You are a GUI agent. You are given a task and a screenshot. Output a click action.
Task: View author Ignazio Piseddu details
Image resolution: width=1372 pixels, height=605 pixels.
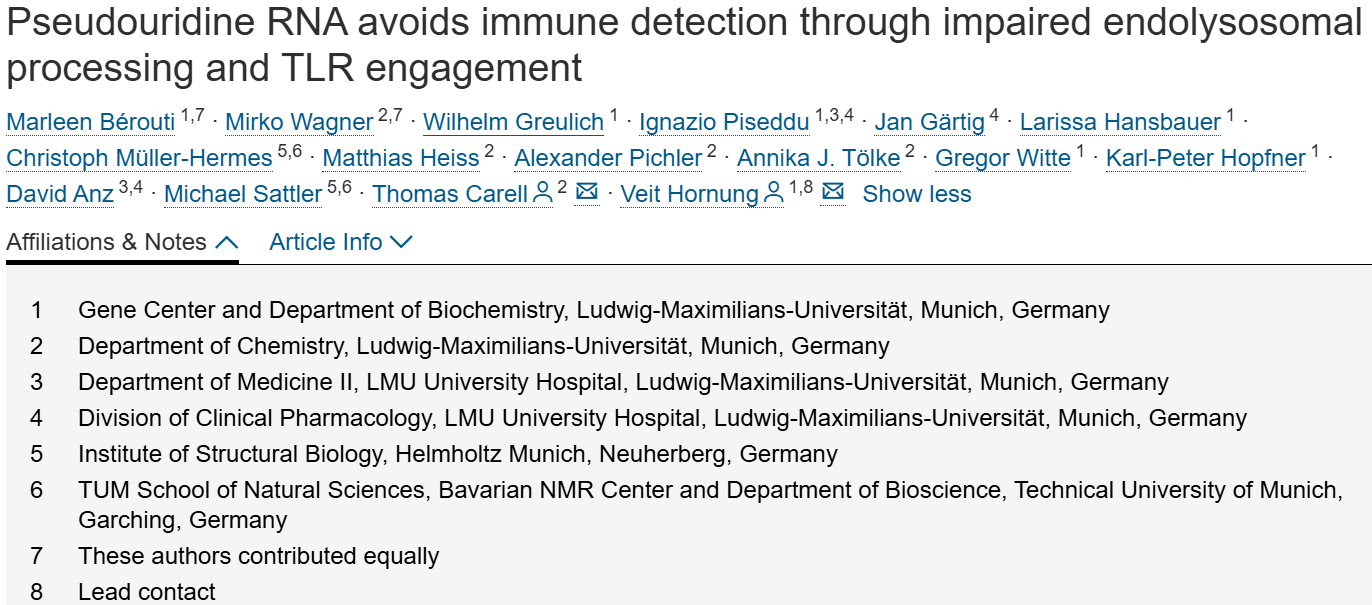point(724,122)
